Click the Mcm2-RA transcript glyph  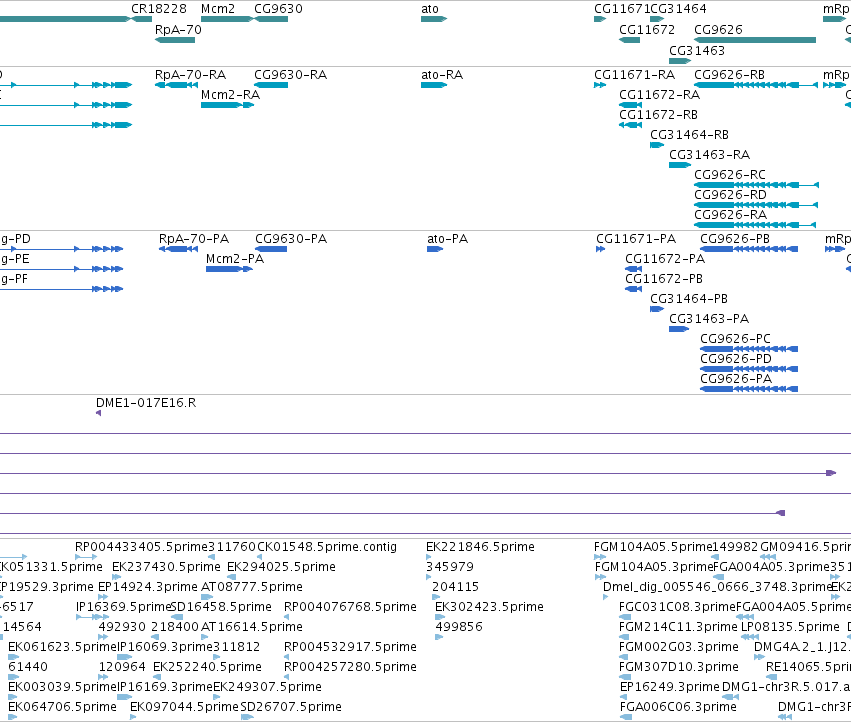pyautogui.click(x=227, y=105)
